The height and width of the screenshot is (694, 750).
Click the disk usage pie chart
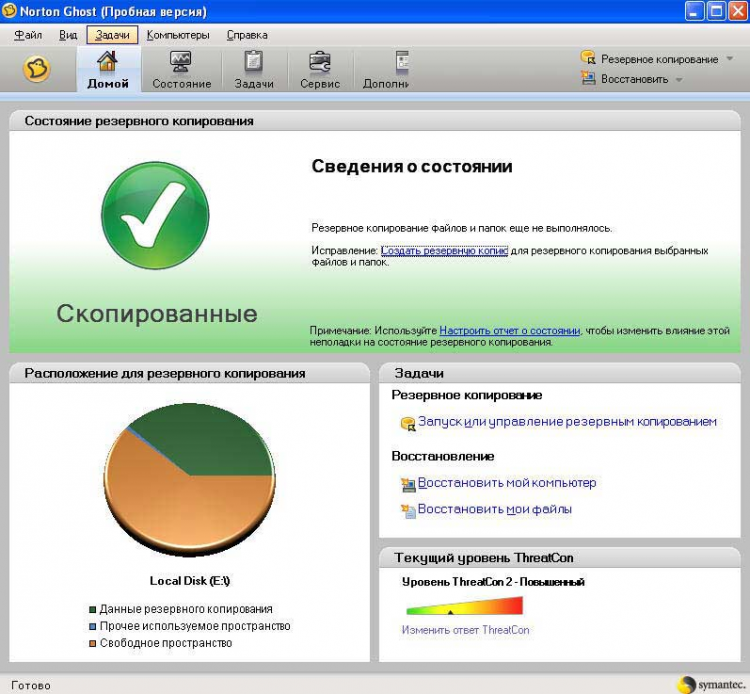click(189, 480)
